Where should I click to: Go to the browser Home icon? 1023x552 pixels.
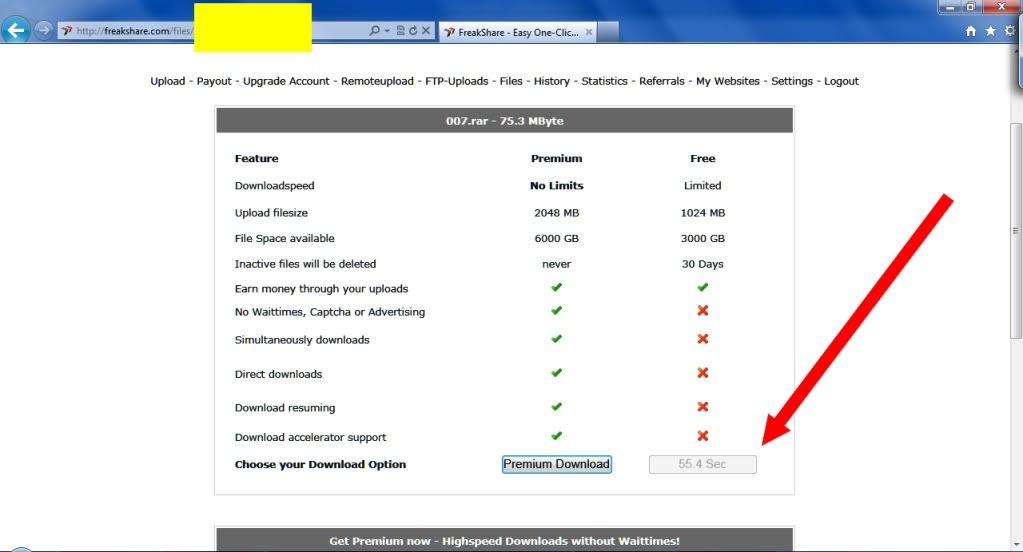coord(971,31)
